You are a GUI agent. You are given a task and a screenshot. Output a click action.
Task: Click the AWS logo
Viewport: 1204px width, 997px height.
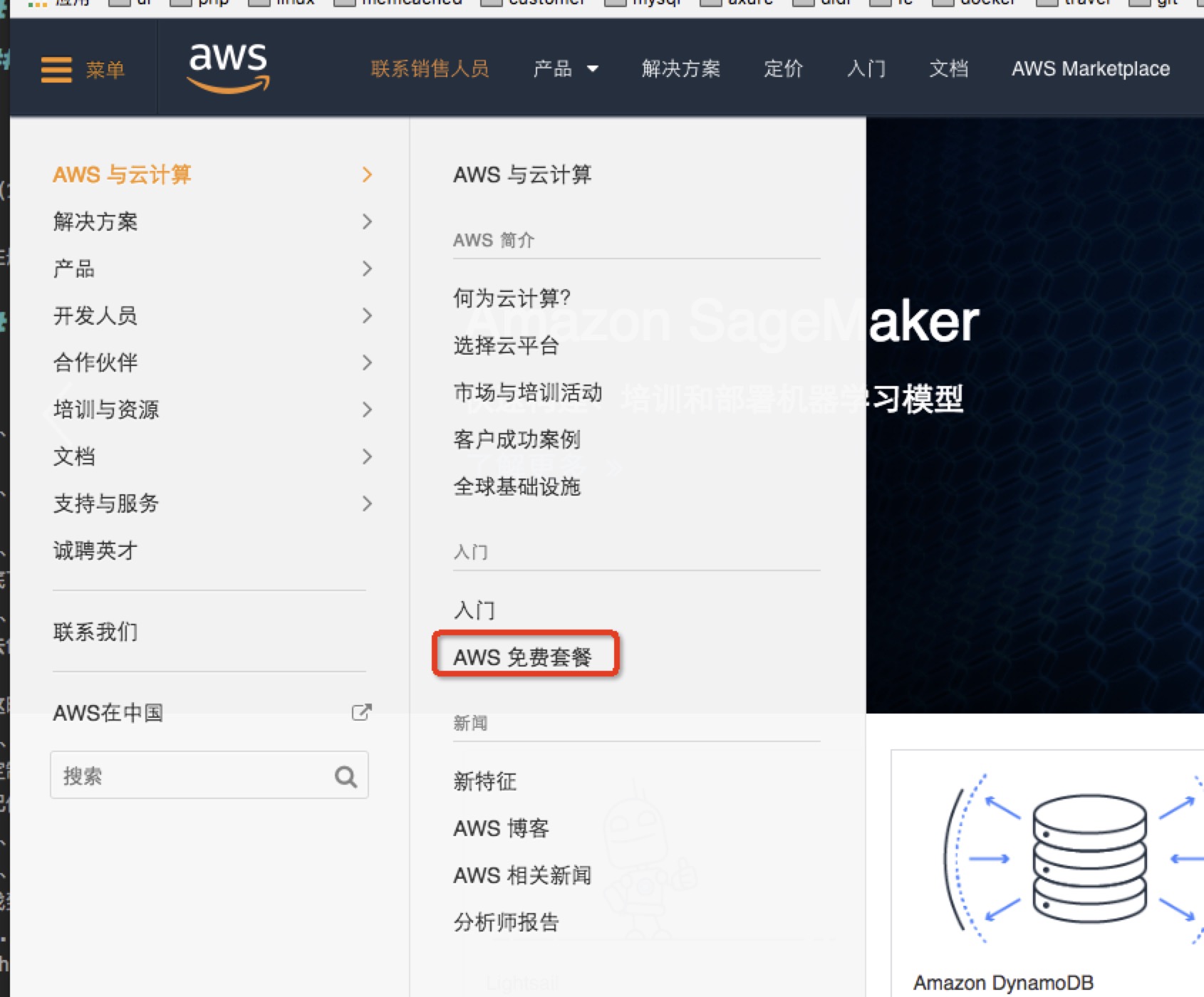tap(228, 68)
